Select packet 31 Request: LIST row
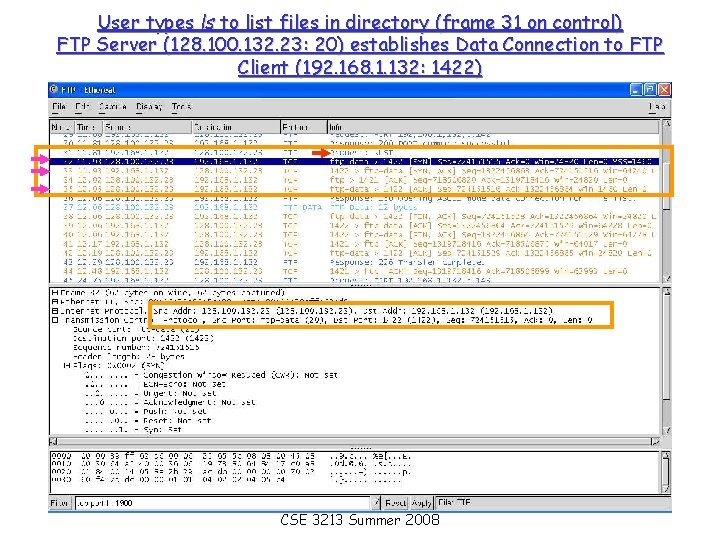 point(355,152)
